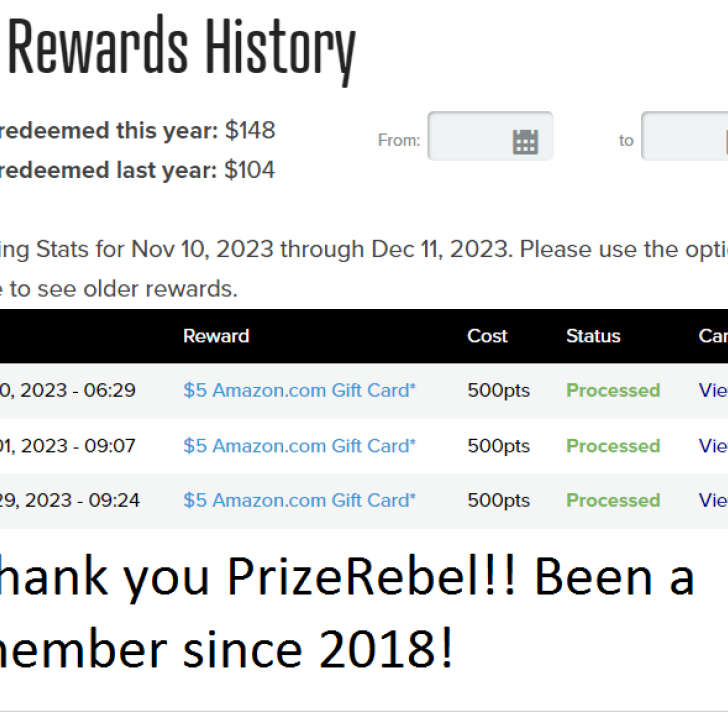Click the View link in the 09:07 row
728x728 pixels.
point(713,445)
